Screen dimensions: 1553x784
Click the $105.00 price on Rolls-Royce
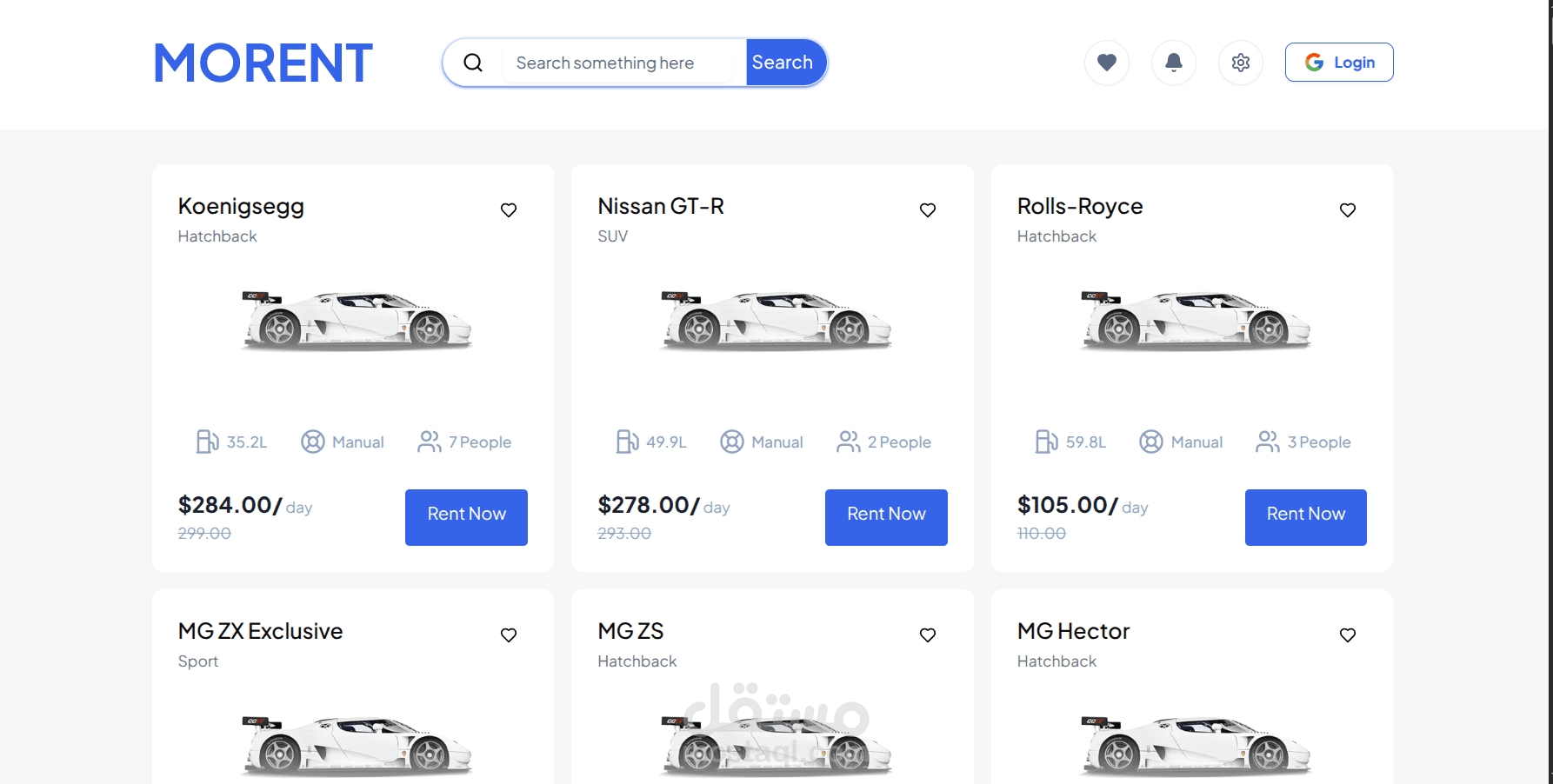pyautogui.click(x=1068, y=505)
